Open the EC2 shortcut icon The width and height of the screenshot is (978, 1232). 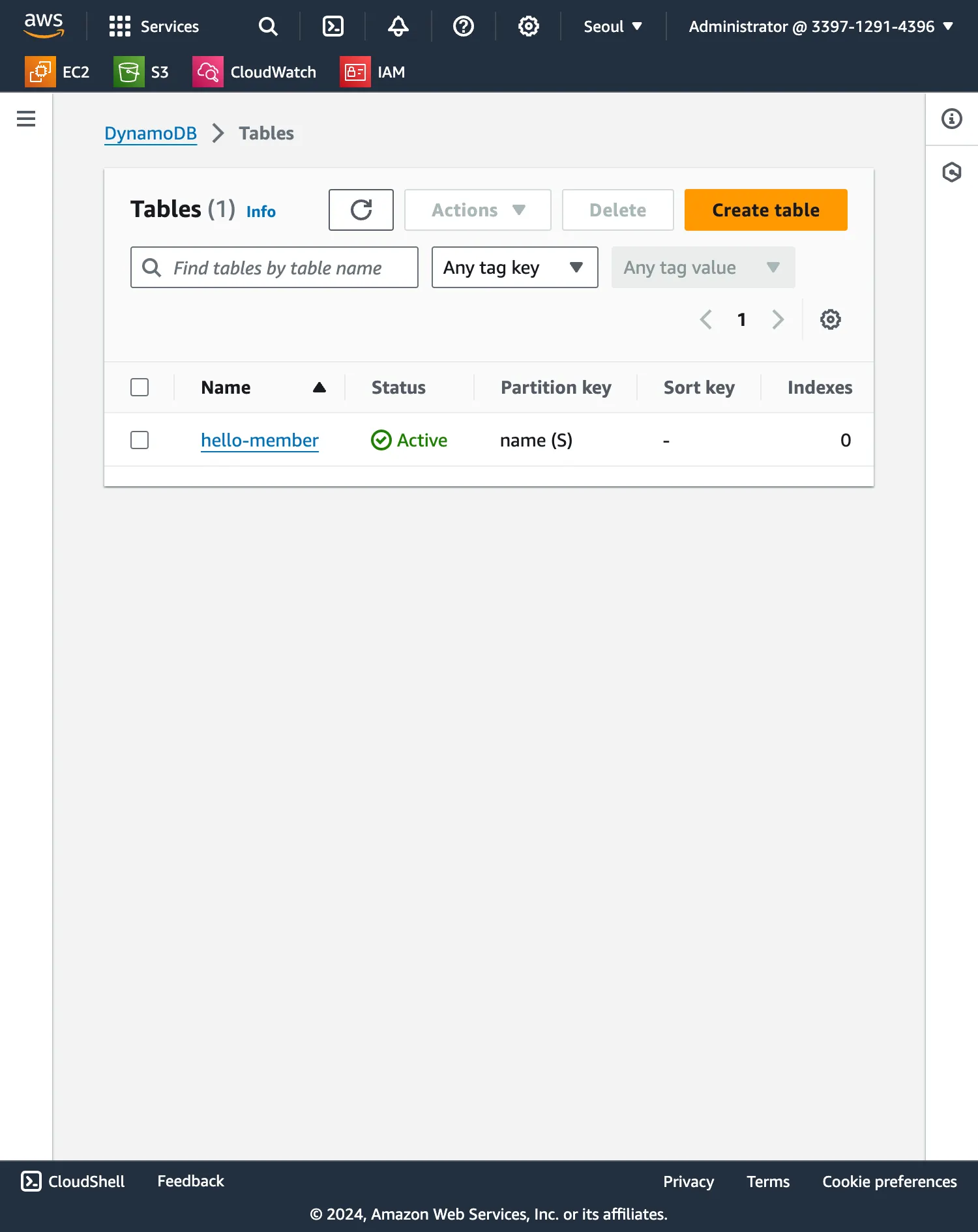40,72
